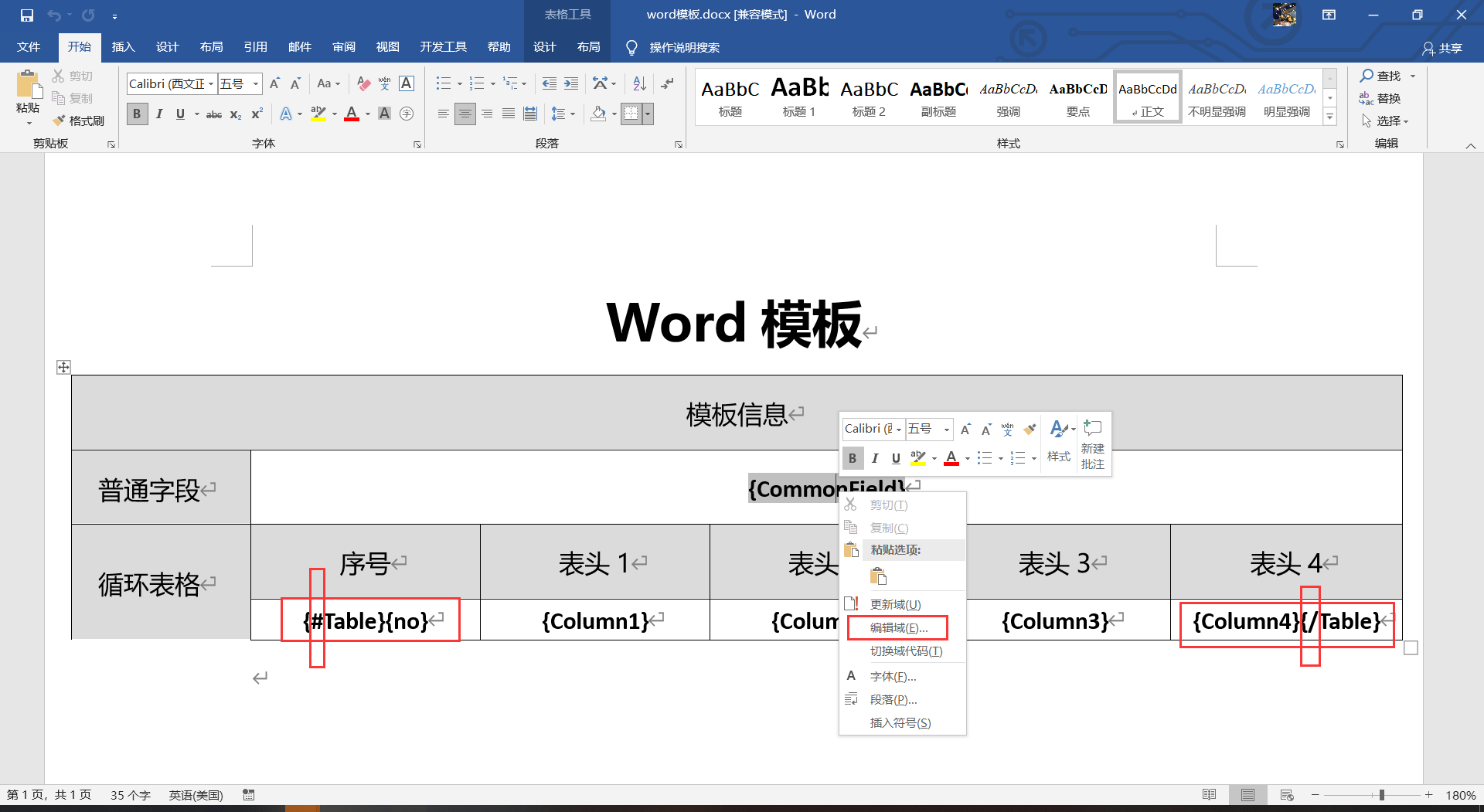The image size is (1484, 812).
Task: Open the phonetic guide (拼音指南) tool
Action: 385,83
